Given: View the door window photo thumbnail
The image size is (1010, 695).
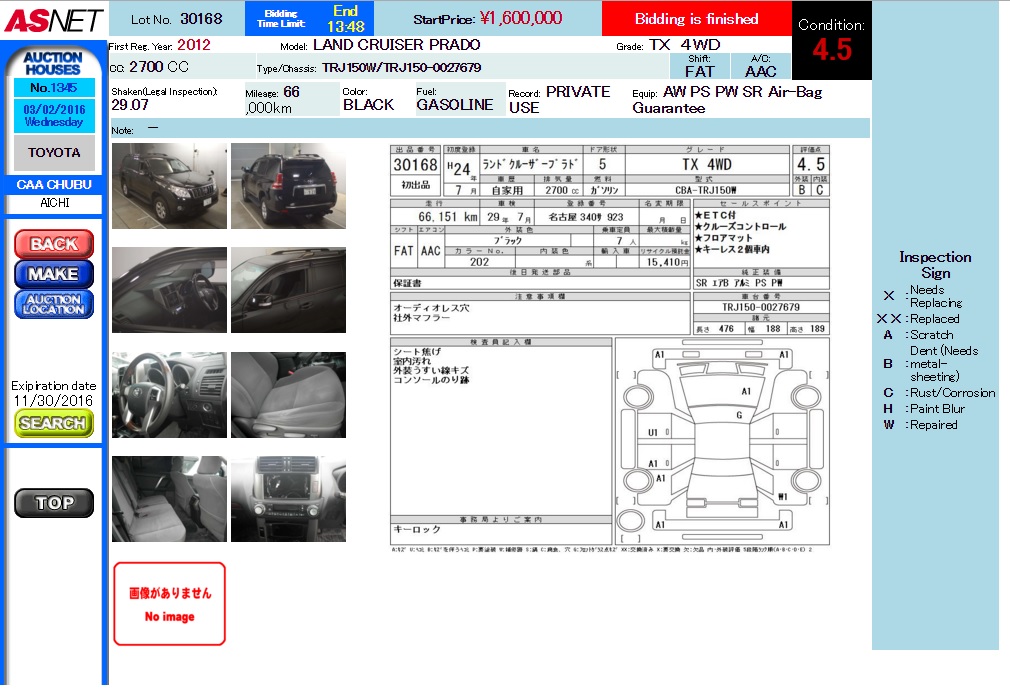Looking at the screenshot, I should (288, 290).
